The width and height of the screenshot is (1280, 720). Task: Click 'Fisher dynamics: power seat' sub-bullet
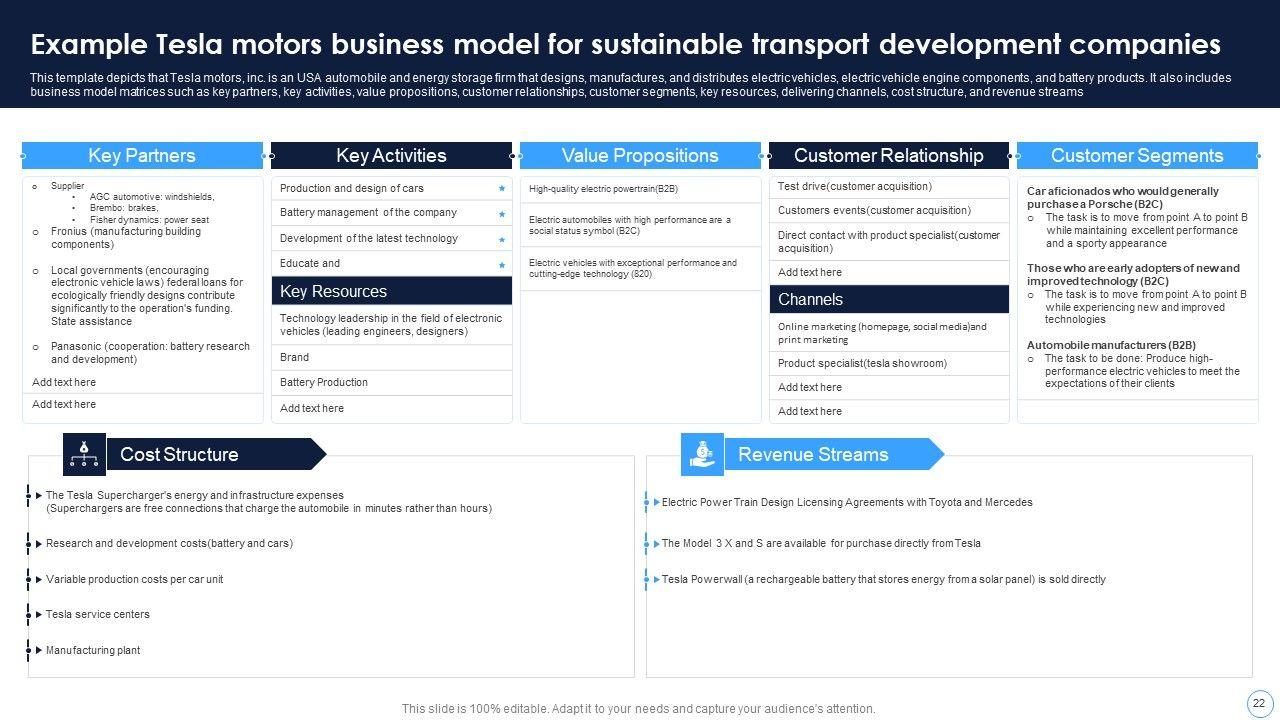pyautogui.click(x=149, y=220)
